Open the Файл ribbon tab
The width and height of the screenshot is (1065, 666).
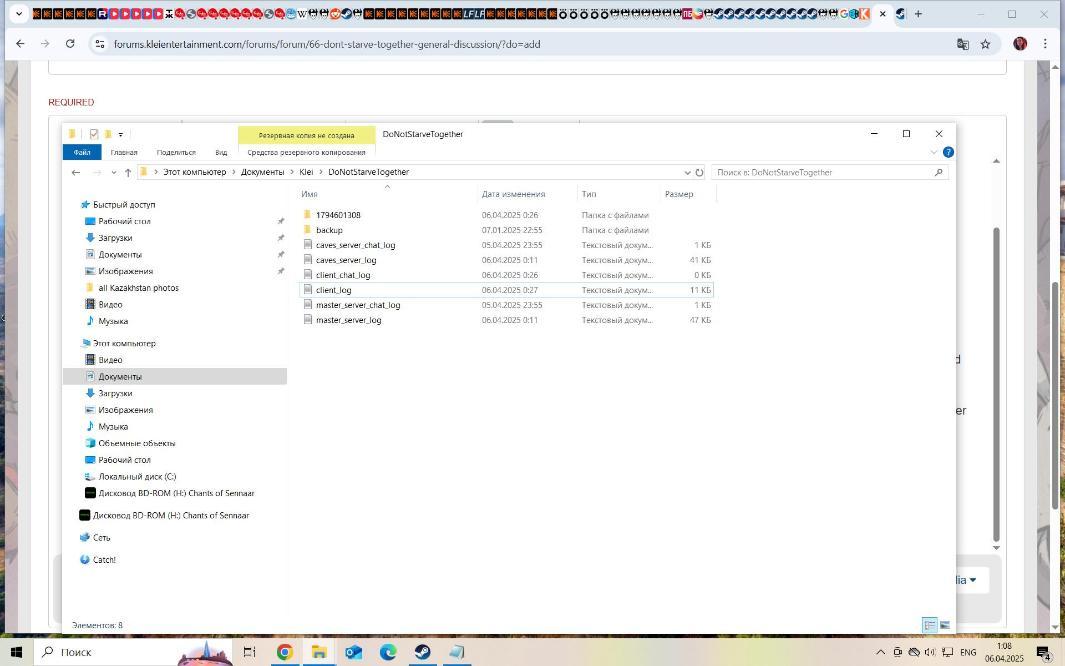click(x=82, y=152)
